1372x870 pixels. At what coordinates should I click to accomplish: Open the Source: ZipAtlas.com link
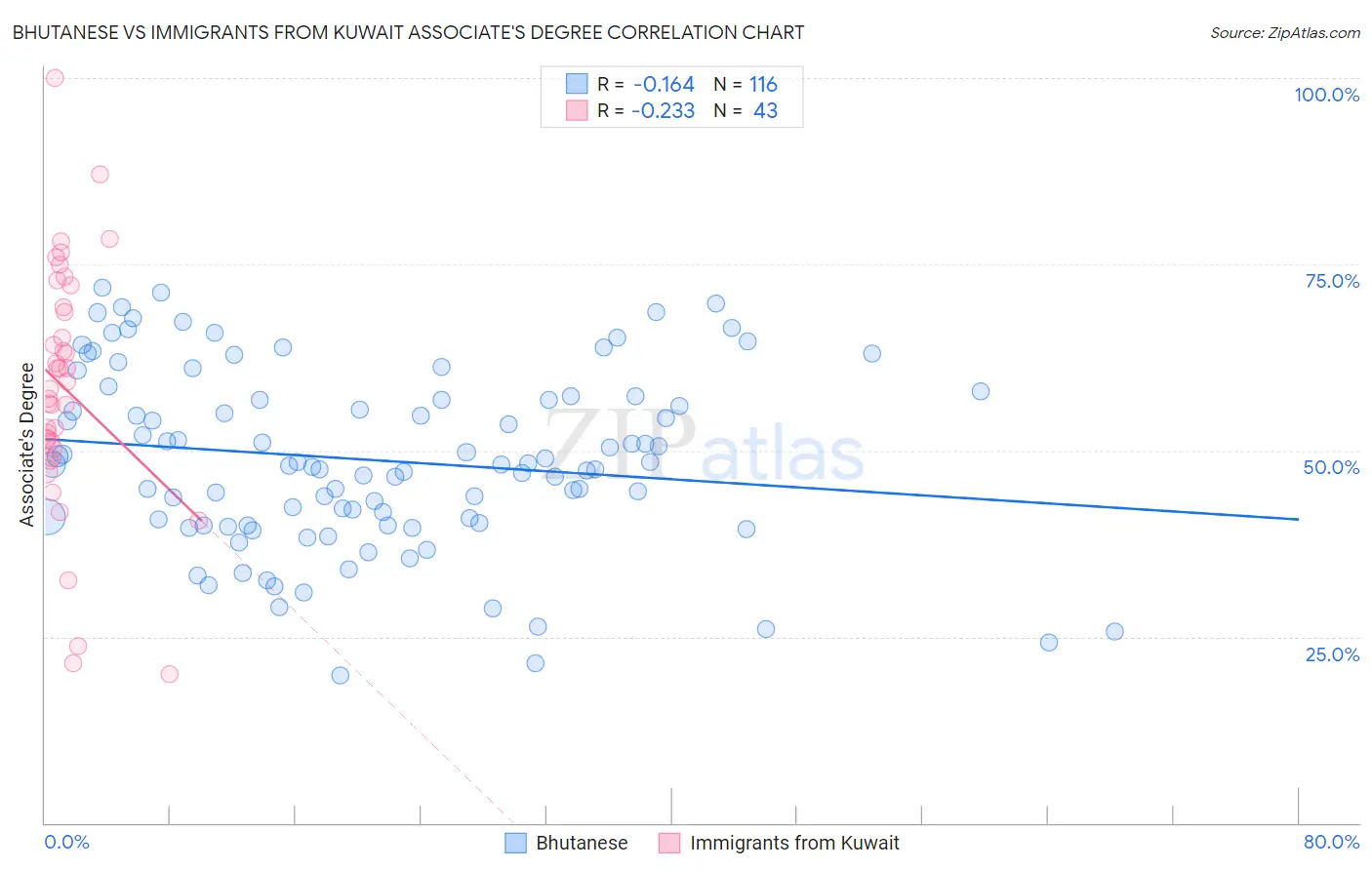coord(1285,32)
